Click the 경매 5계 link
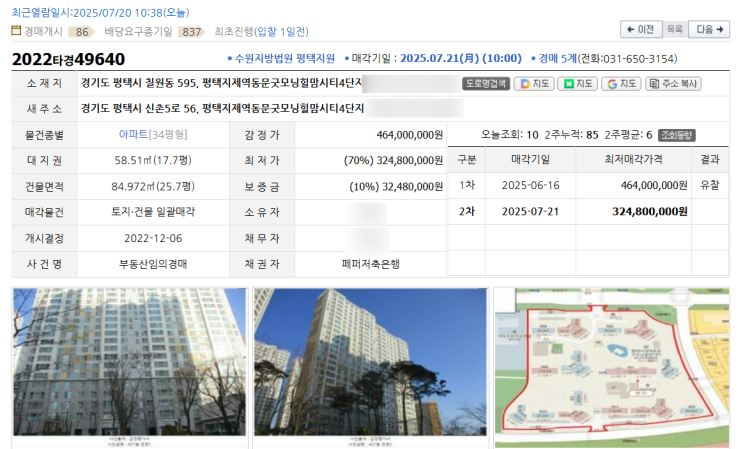The image size is (743, 449). point(558,59)
